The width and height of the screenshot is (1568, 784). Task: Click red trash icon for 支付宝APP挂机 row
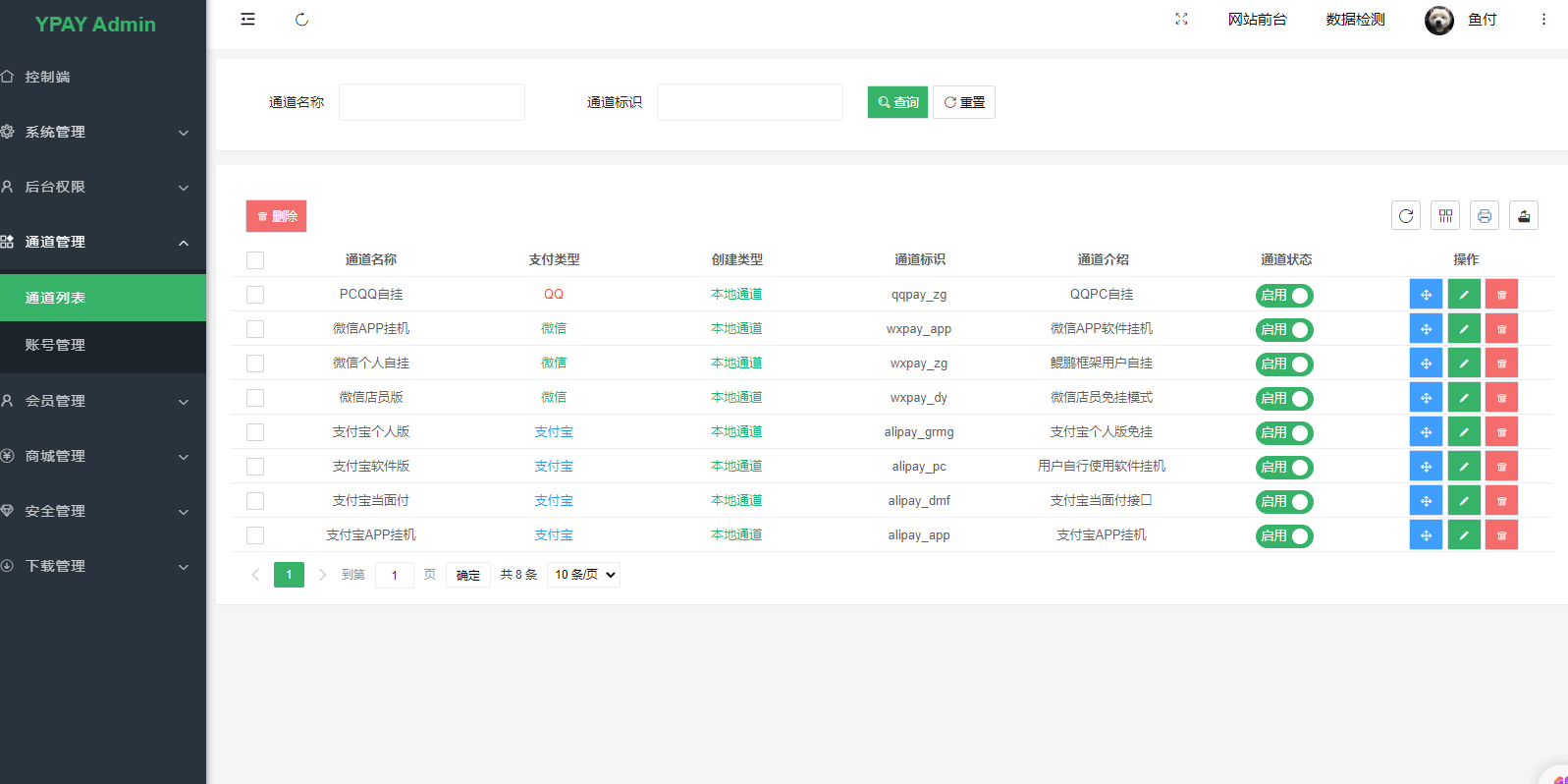click(1501, 535)
